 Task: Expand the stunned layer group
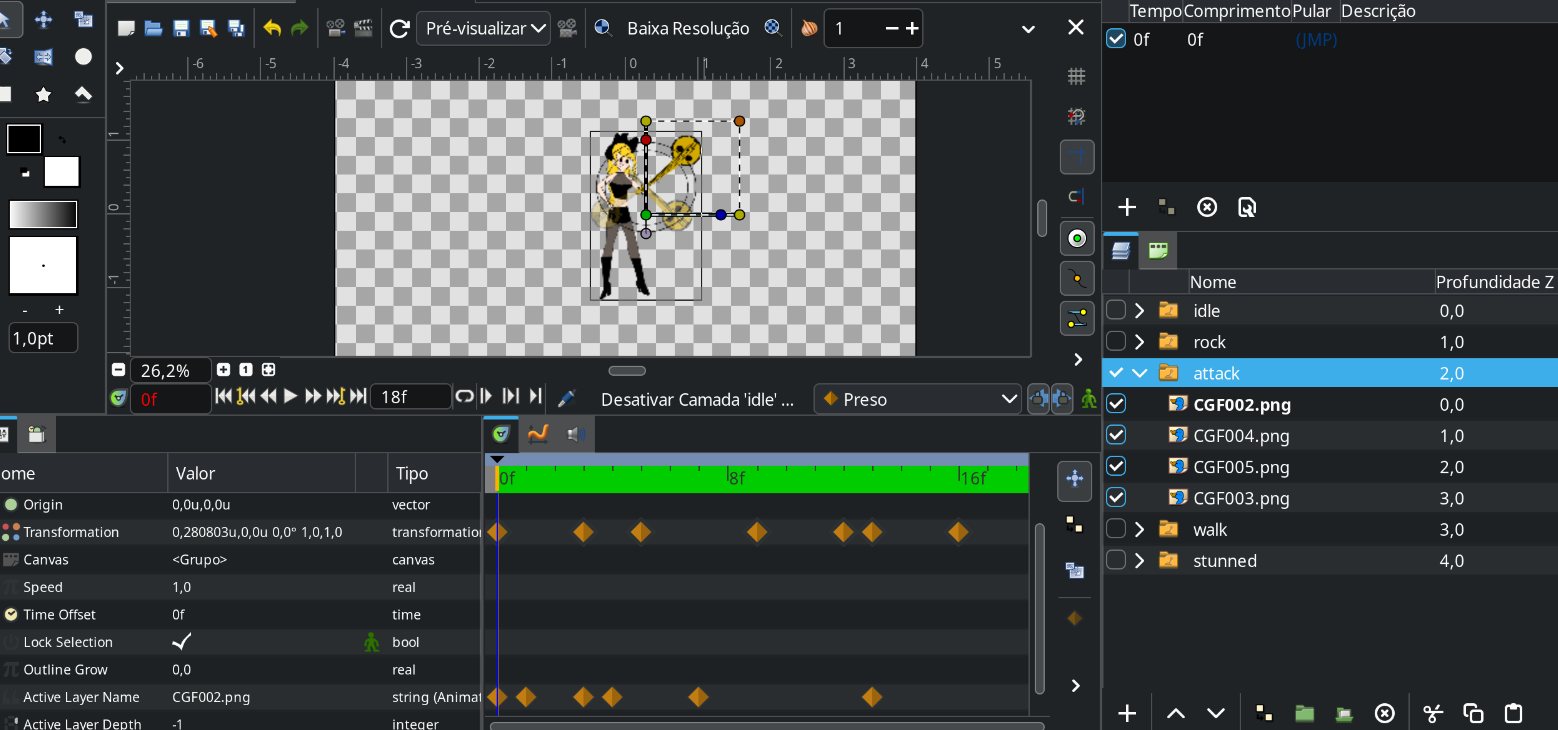pyautogui.click(x=1140, y=560)
